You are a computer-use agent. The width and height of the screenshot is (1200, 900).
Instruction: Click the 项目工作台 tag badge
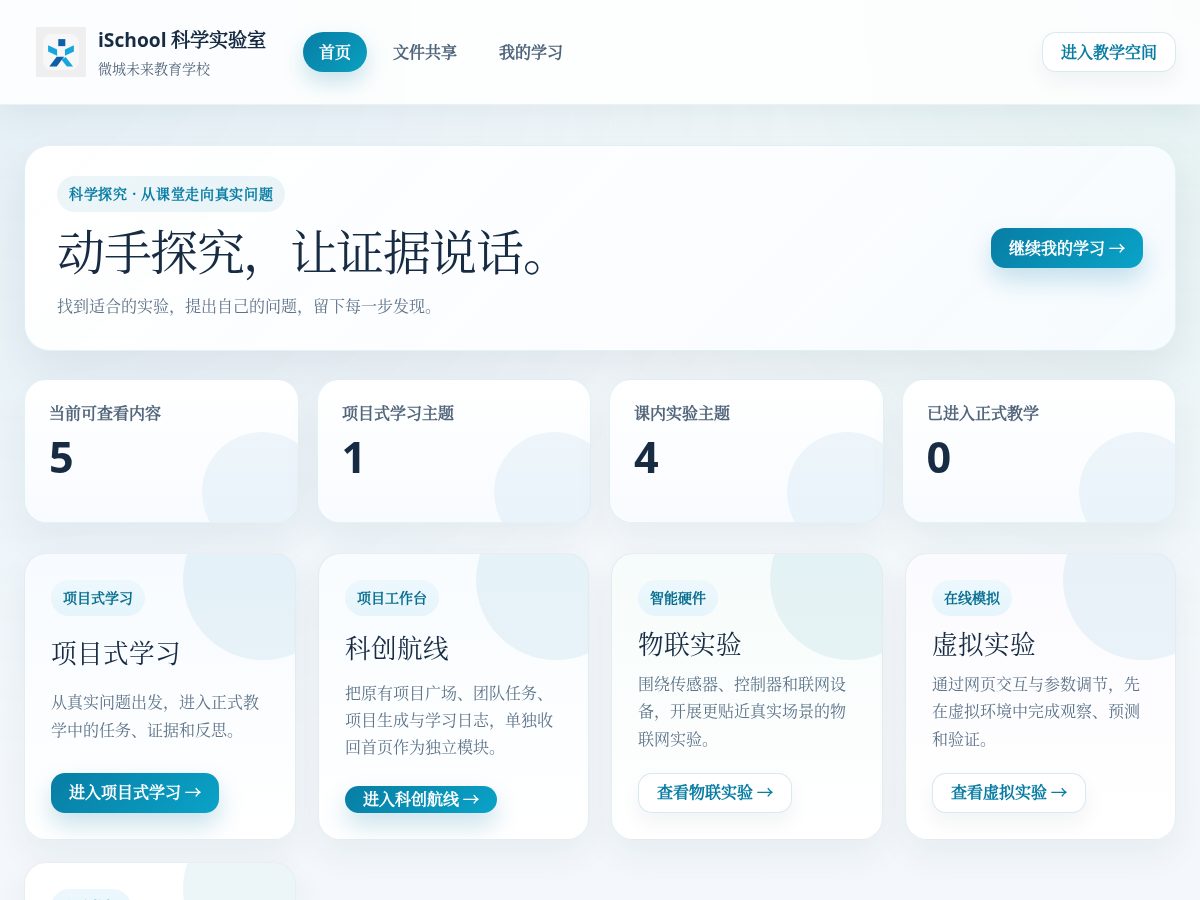tap(392, 598)
